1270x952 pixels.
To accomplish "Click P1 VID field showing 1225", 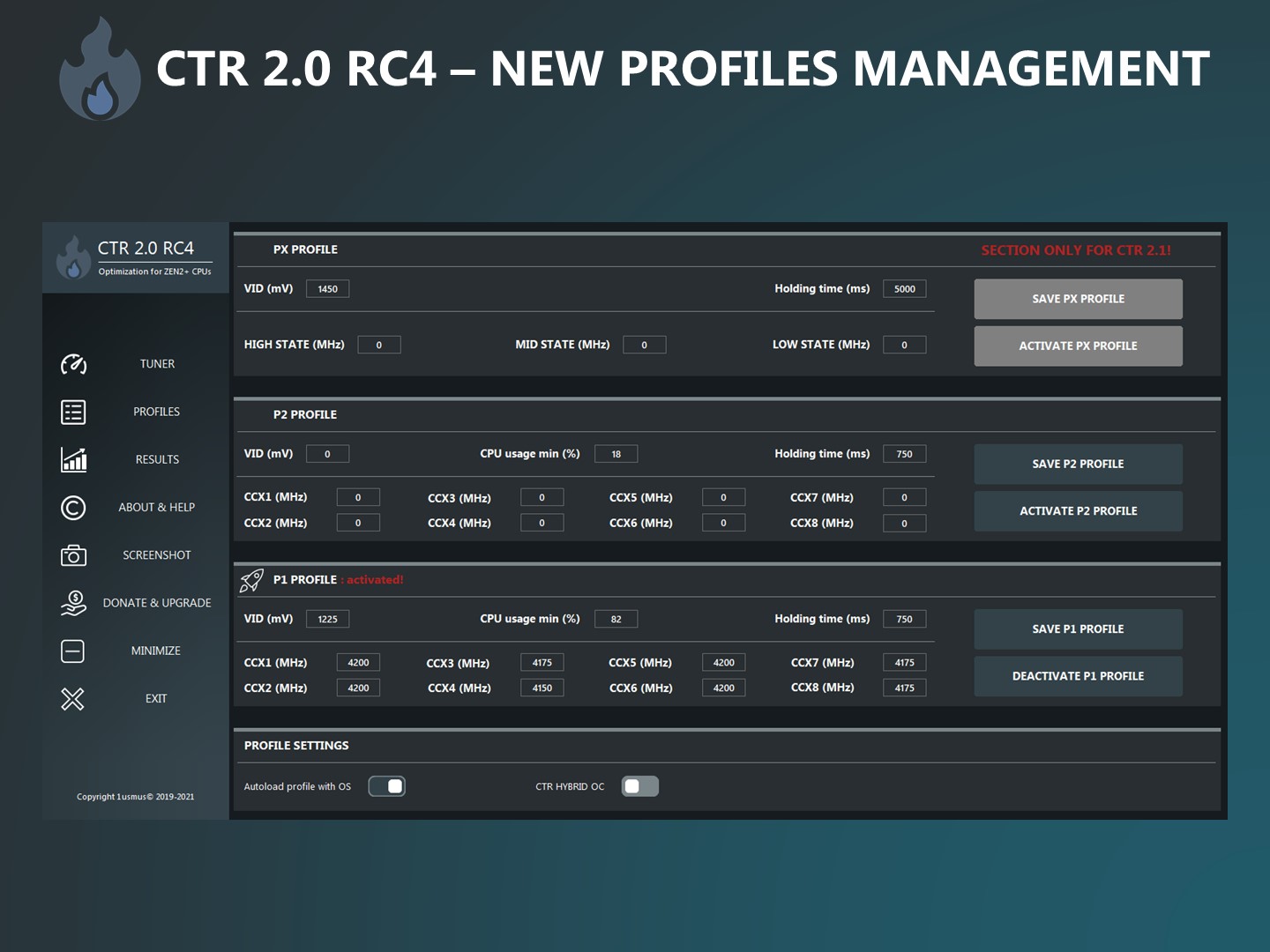I will pyautogui.click(x=327, y=619).
